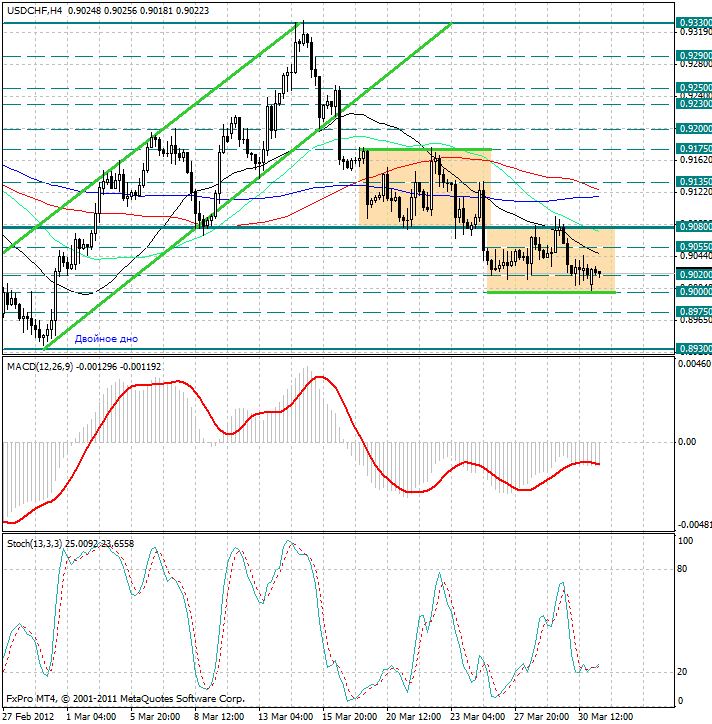Click the 5 Mar 20:00 time label
Image resolution: width=712 pixels, height=724 pixels.
pos(155,717)
